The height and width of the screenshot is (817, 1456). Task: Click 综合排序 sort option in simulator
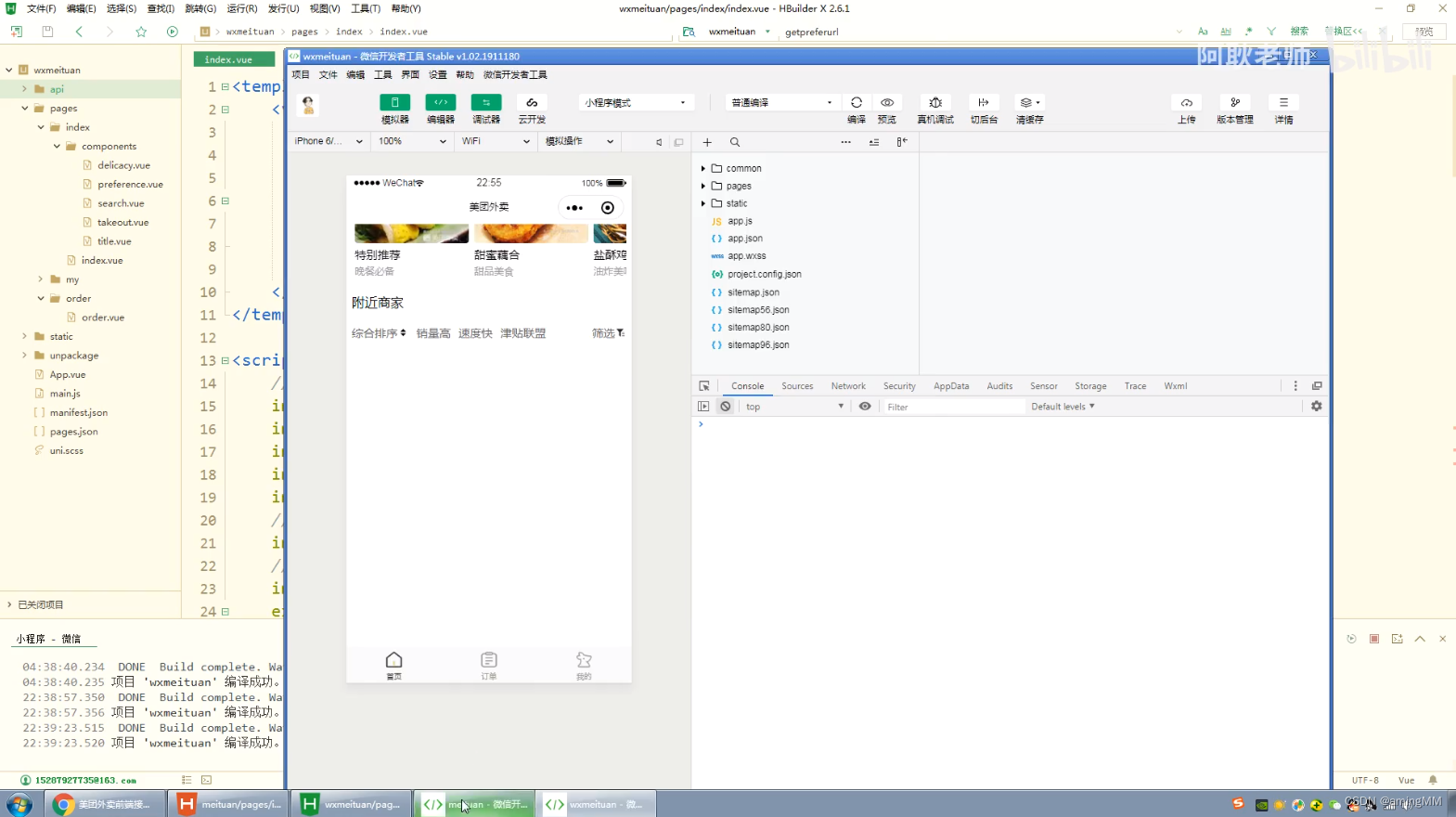[379, 333]
